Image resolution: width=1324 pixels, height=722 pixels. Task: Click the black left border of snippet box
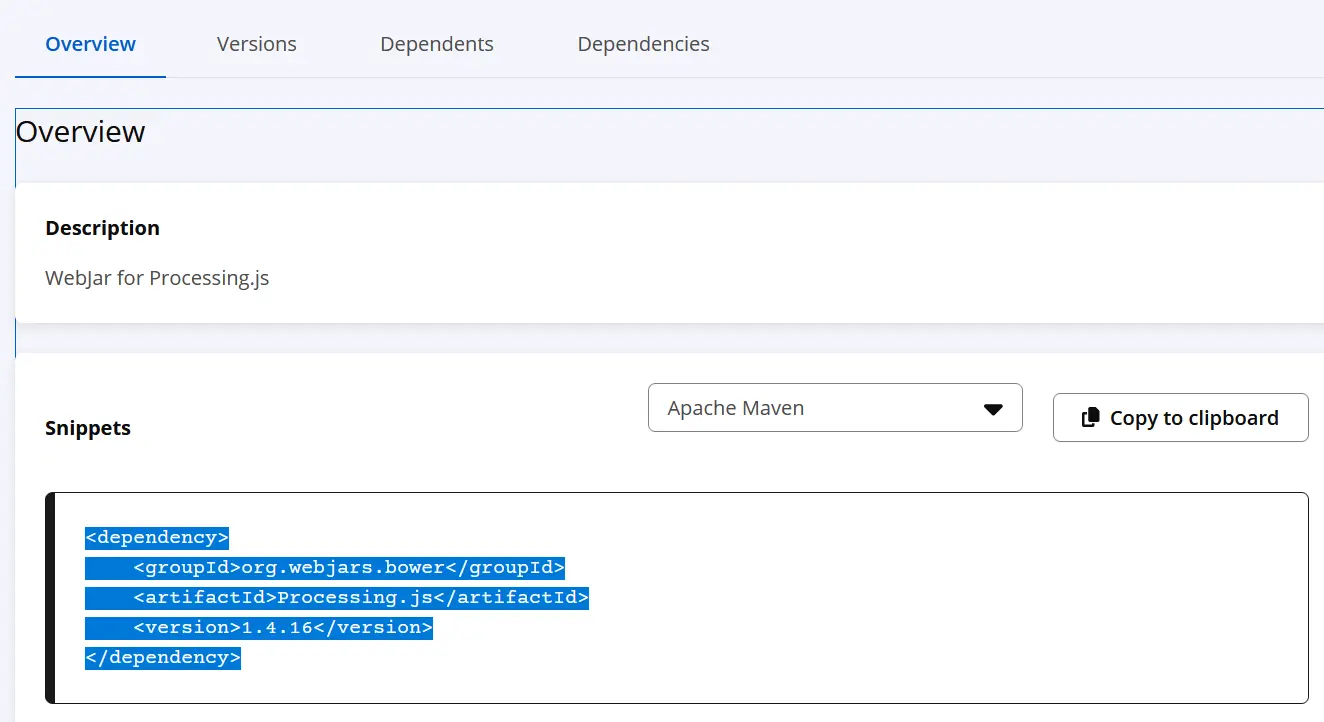[x=50, y=598]
